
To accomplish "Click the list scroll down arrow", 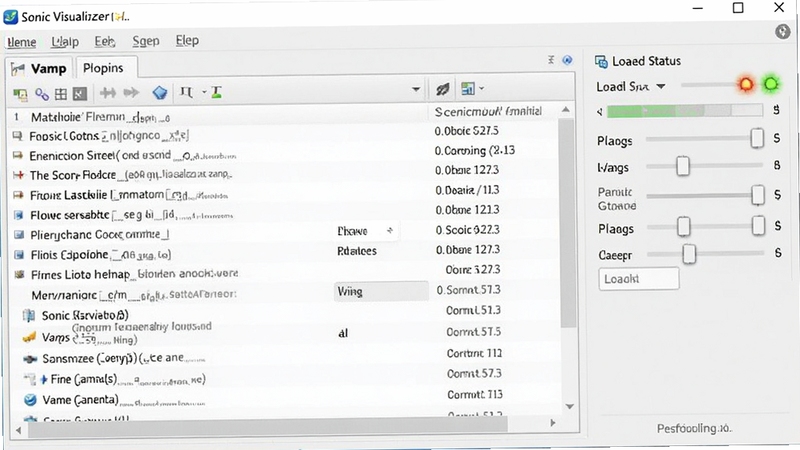I will click(x=570, y=407).
